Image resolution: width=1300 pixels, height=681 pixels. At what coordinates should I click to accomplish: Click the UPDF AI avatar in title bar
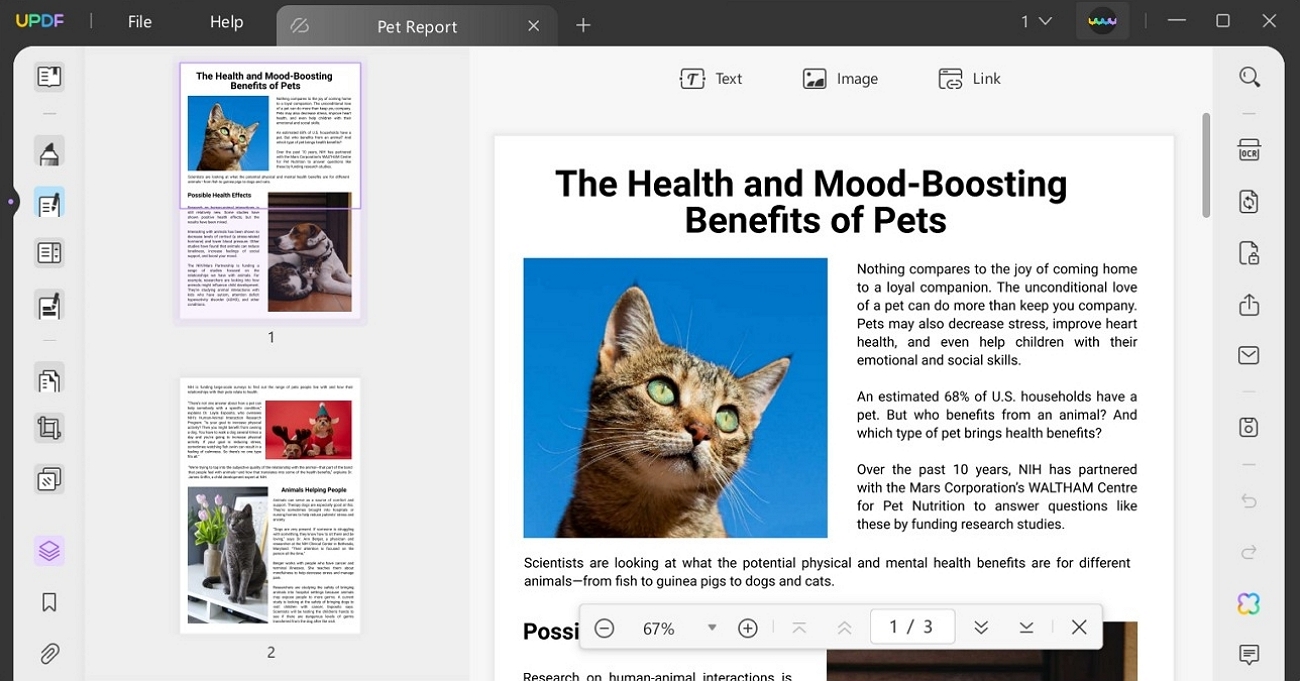click(x=1102, y=21)
